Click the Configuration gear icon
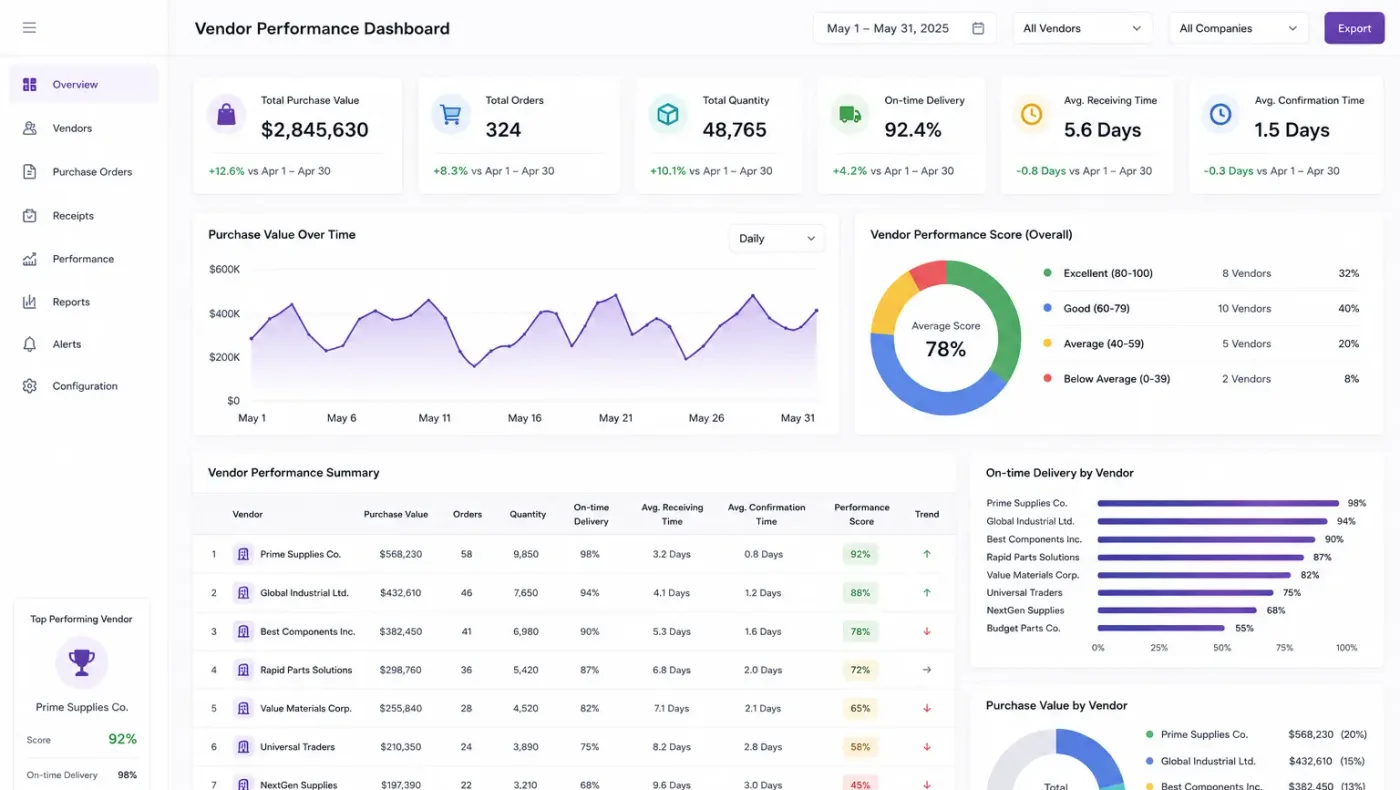This screenshot has height=790, width=1400. point(30,386)
